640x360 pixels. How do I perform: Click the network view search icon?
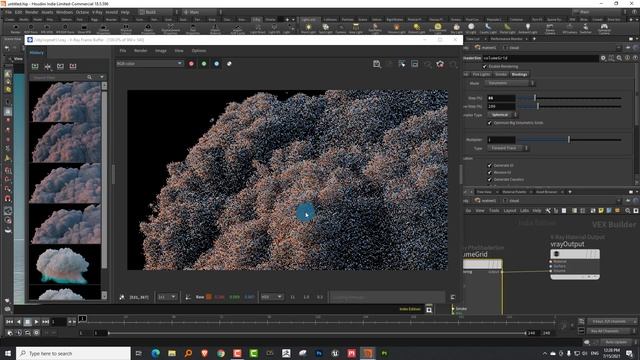click(628, 211)
